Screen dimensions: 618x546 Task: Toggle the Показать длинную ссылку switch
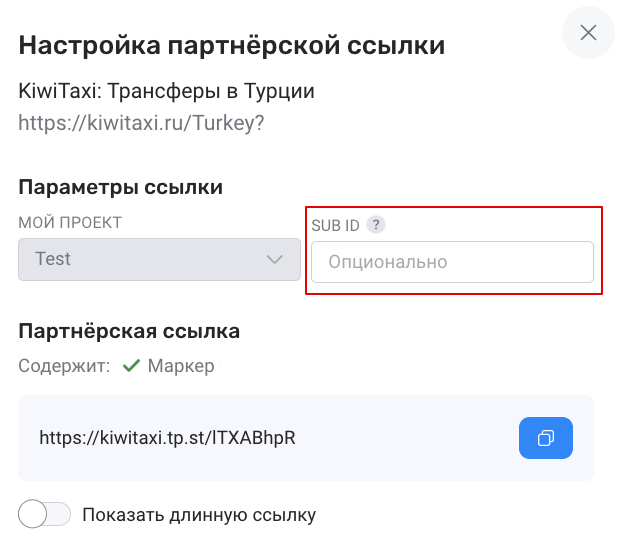[45, 515]
